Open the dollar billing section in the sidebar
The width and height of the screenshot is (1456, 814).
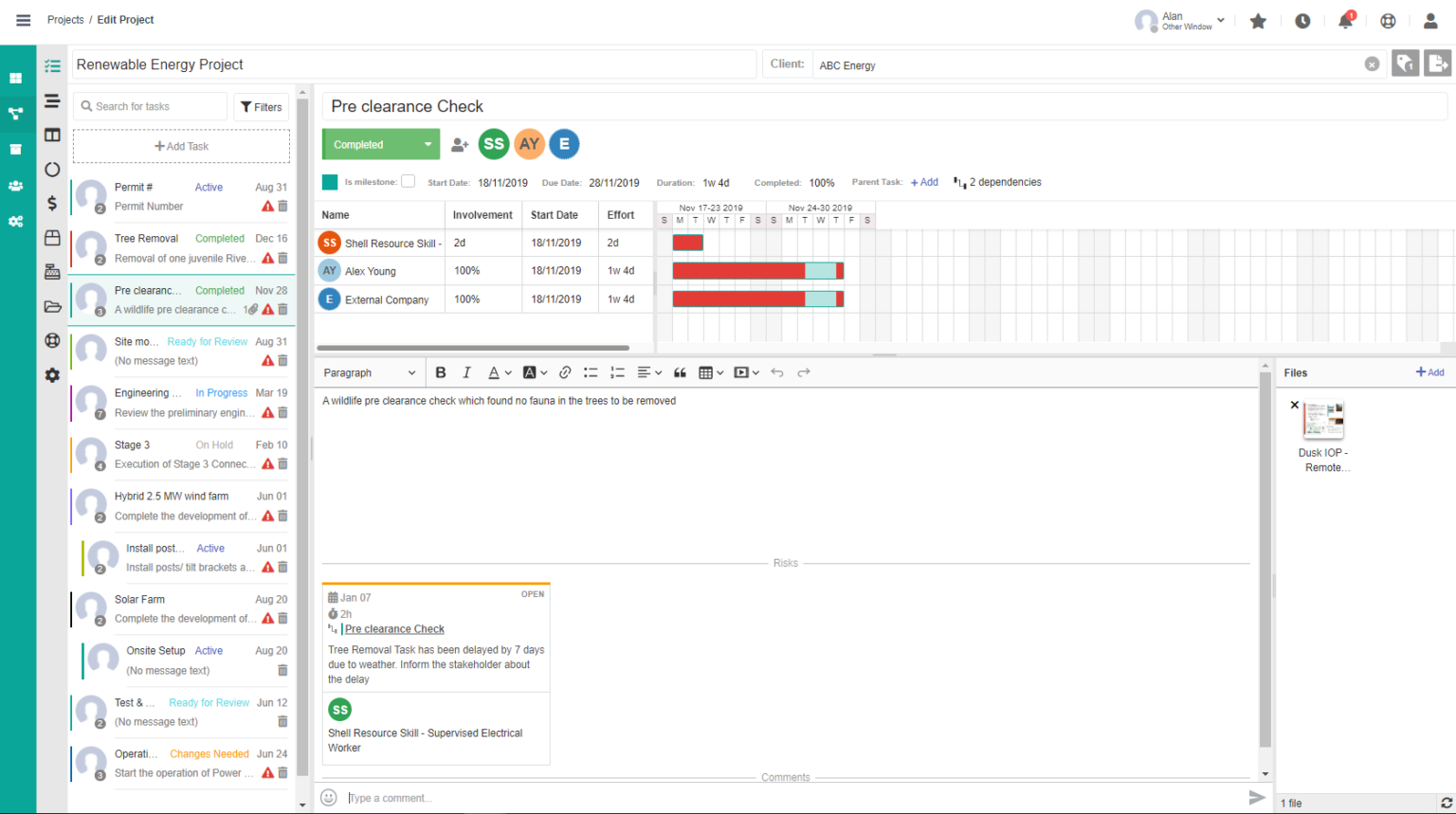[x=52, y=202]
